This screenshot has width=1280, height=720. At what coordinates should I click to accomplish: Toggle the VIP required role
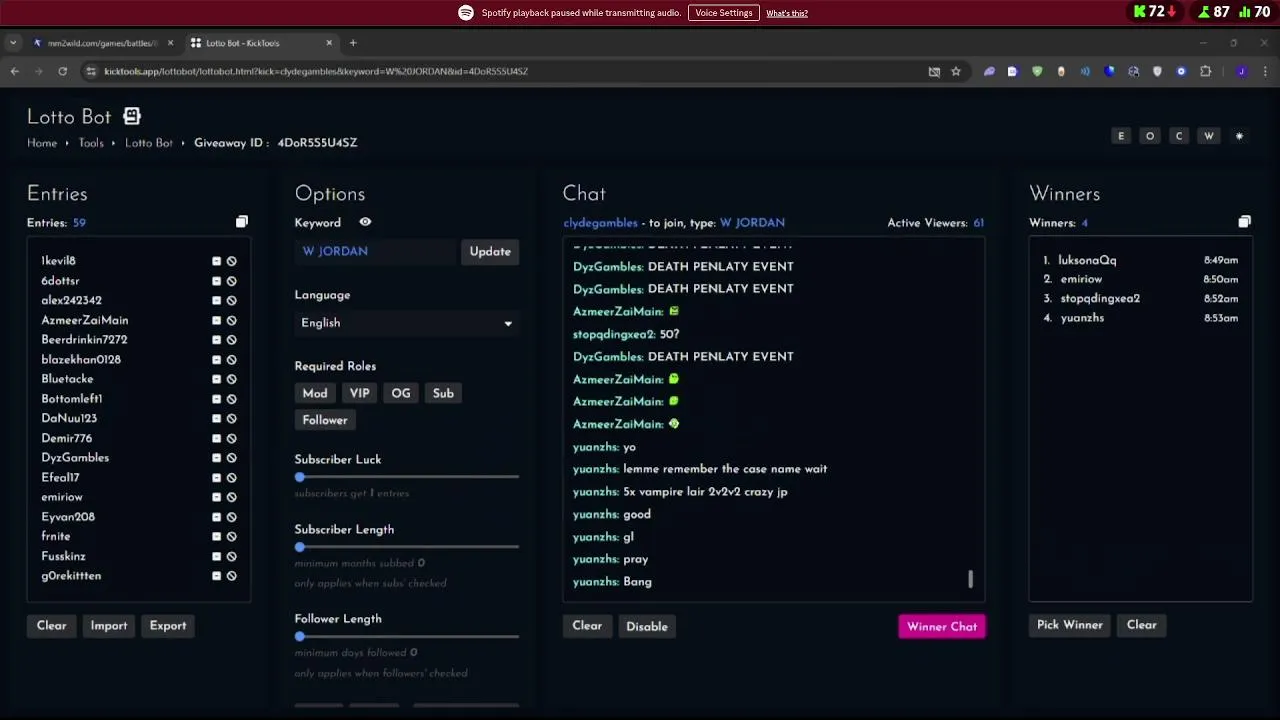pyautogui.click(x=360, y=393)
